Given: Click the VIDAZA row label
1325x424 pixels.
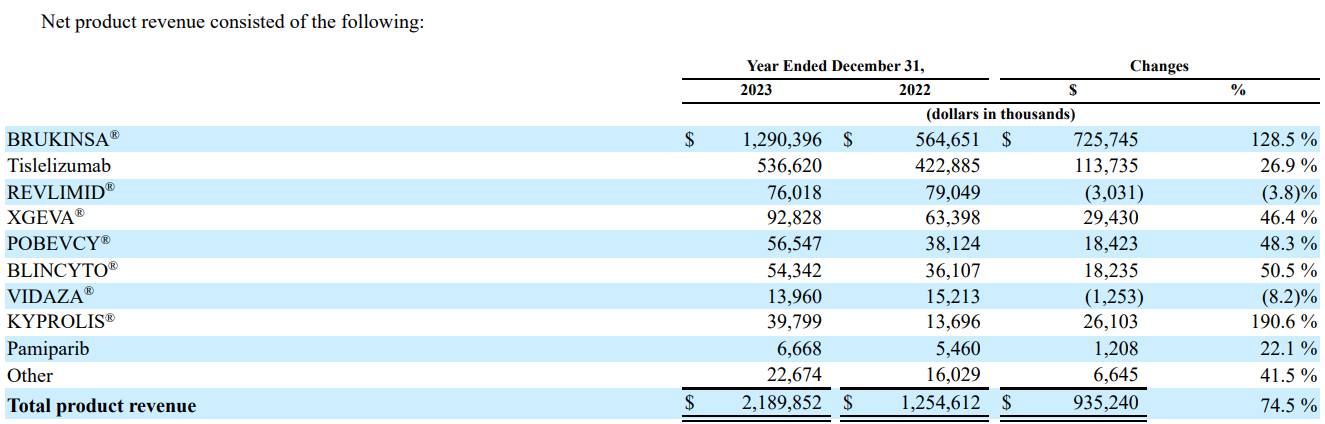Looking at the screenshot, I should (x=50, y=296).
